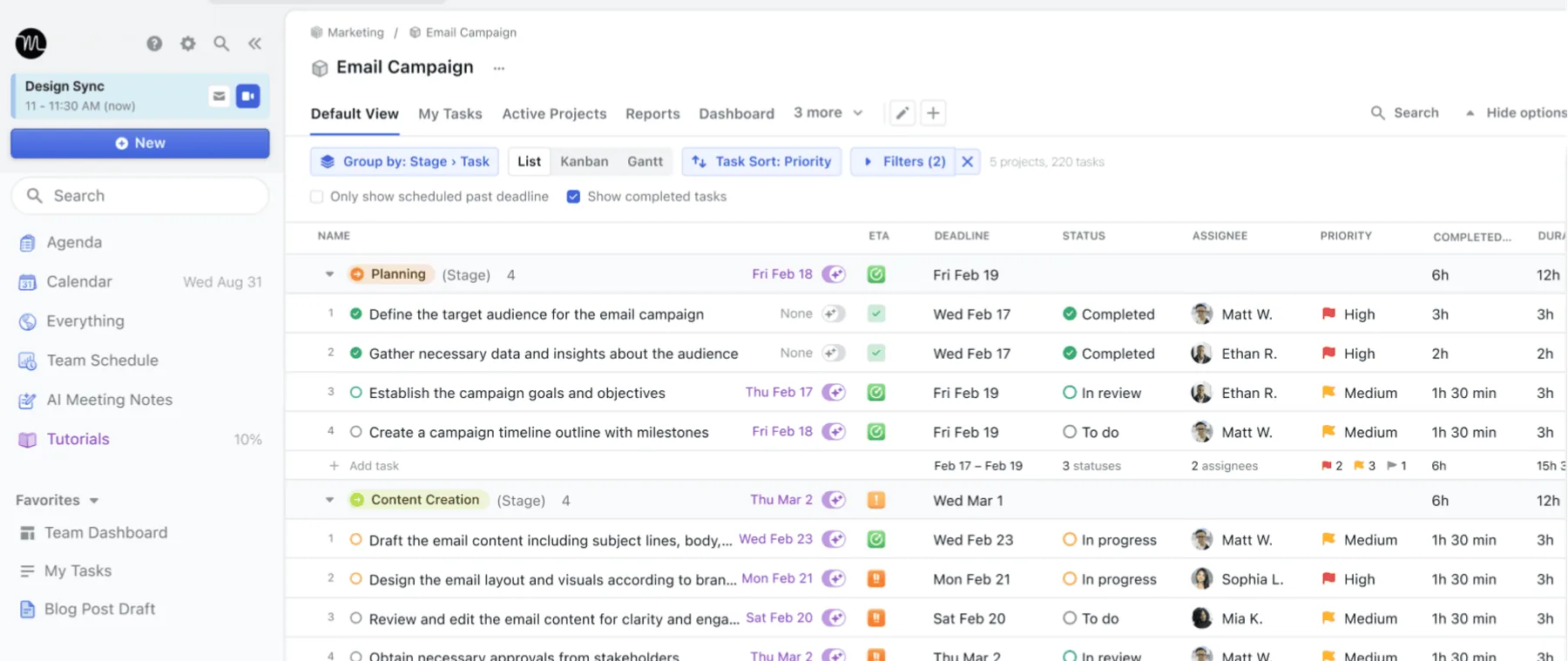The image size is (1568, 661).
Task: Open the Group by Stage Task dropdown
Action: 404,162
